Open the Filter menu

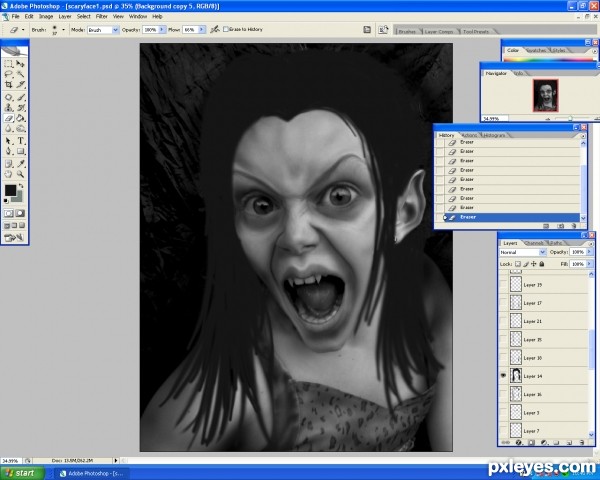(101, 16)
